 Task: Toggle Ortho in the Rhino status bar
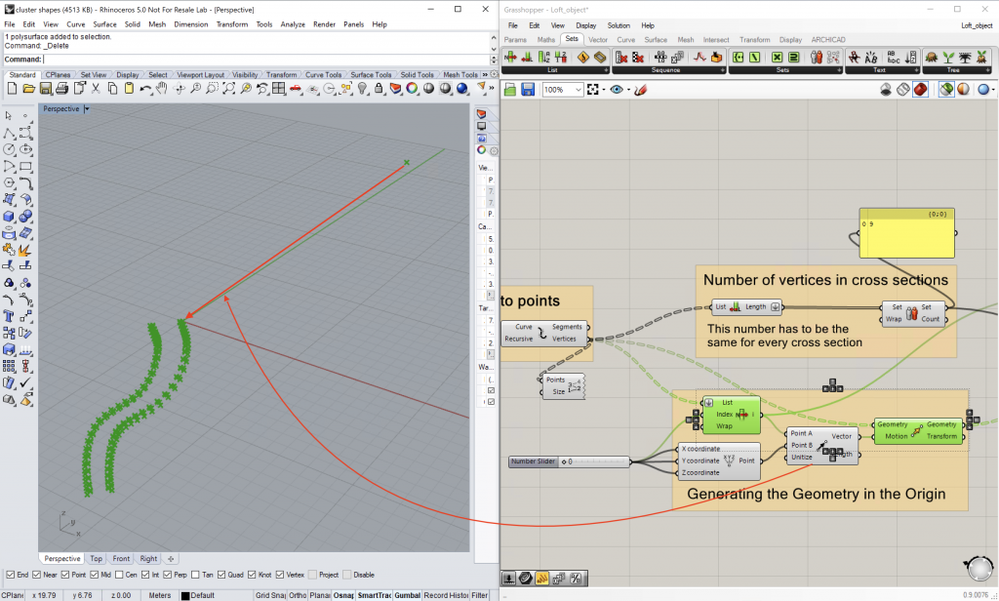pyautogui.click(x=297, y=595)
